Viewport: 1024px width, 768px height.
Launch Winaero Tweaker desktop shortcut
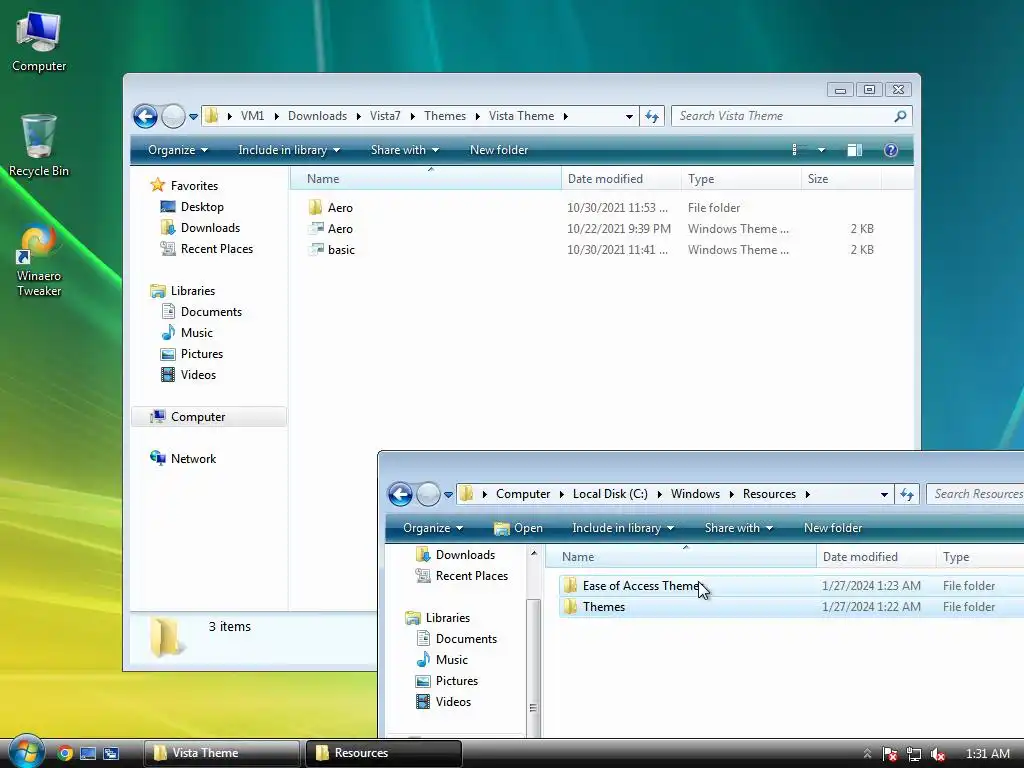[39, 261]
